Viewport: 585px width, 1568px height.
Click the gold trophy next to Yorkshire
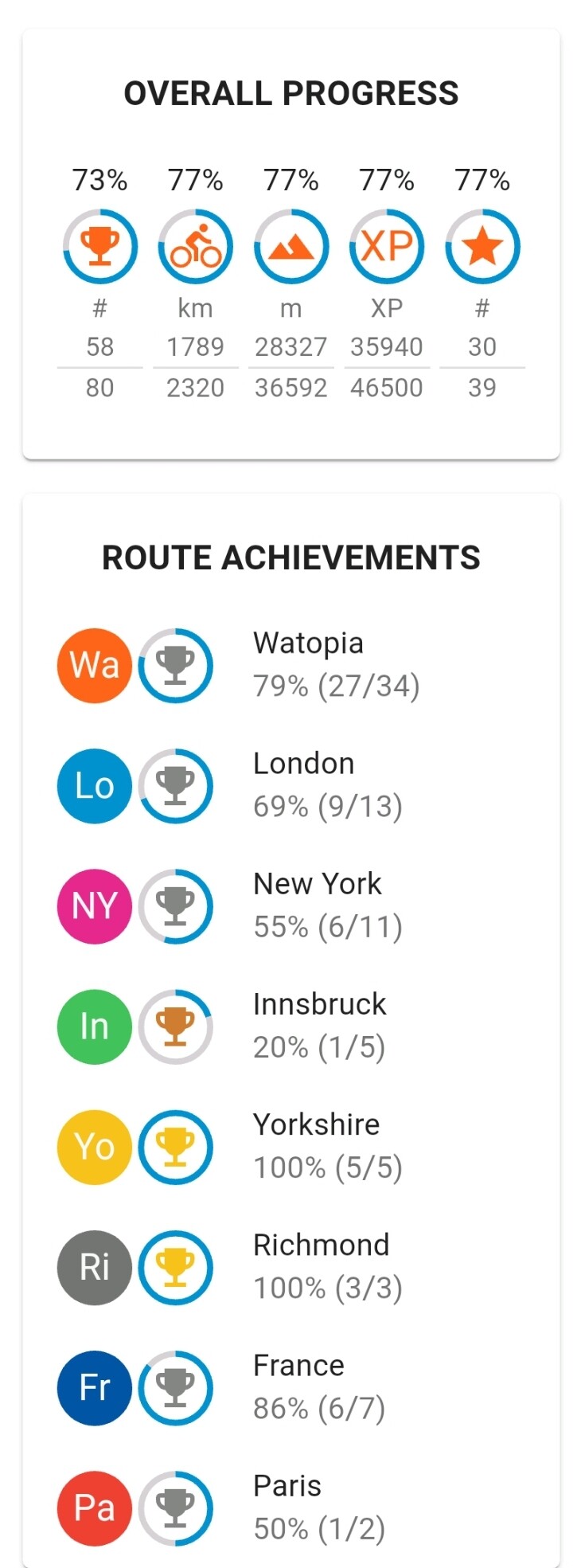pos(176,1148)
